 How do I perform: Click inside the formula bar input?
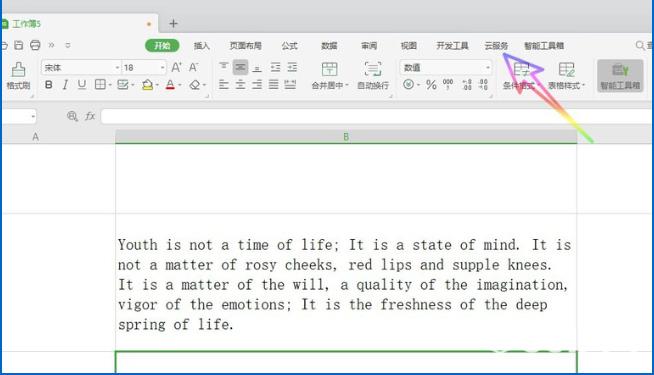(375, 116)
